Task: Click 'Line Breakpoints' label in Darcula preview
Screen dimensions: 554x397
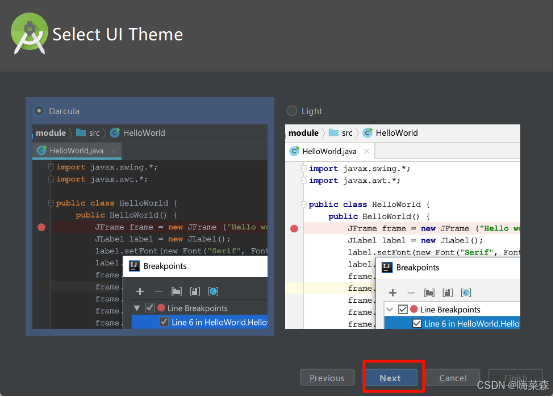Action: click(197, 308)
